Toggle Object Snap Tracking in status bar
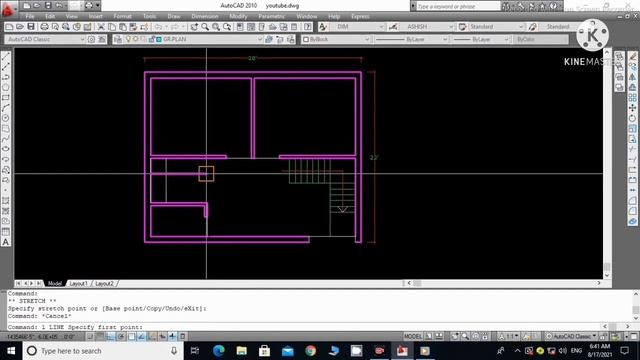Image resolution: width=640 pixels, height=360 pixels. tap(142, 336)
